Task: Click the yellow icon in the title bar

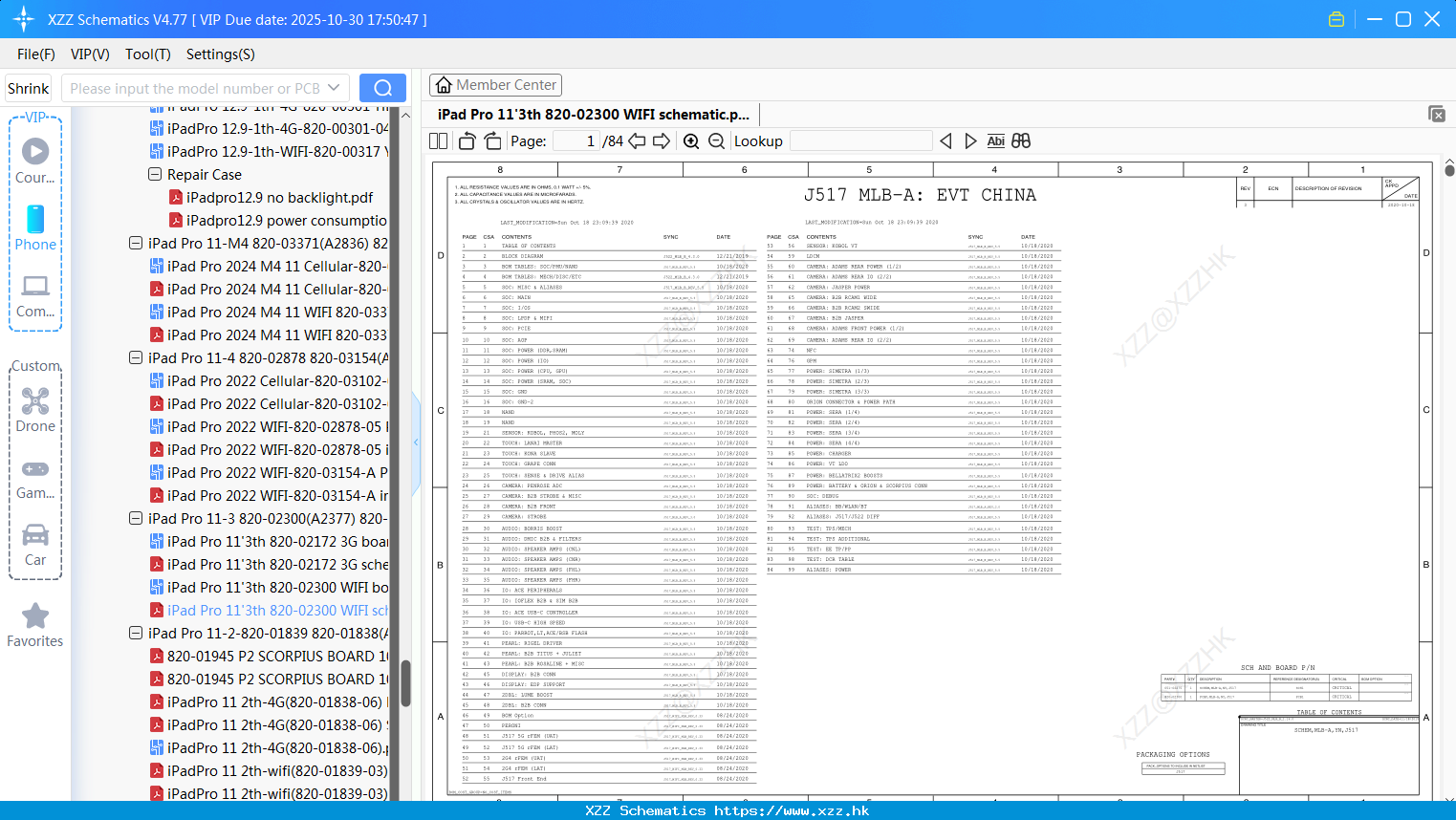Action: [1336, 19]
